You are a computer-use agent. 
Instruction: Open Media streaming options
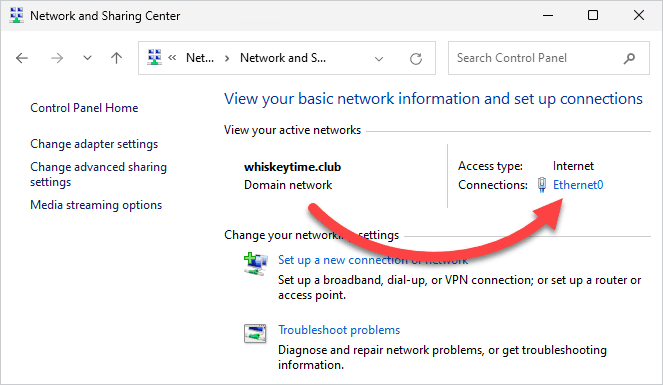tap(96, 205)
